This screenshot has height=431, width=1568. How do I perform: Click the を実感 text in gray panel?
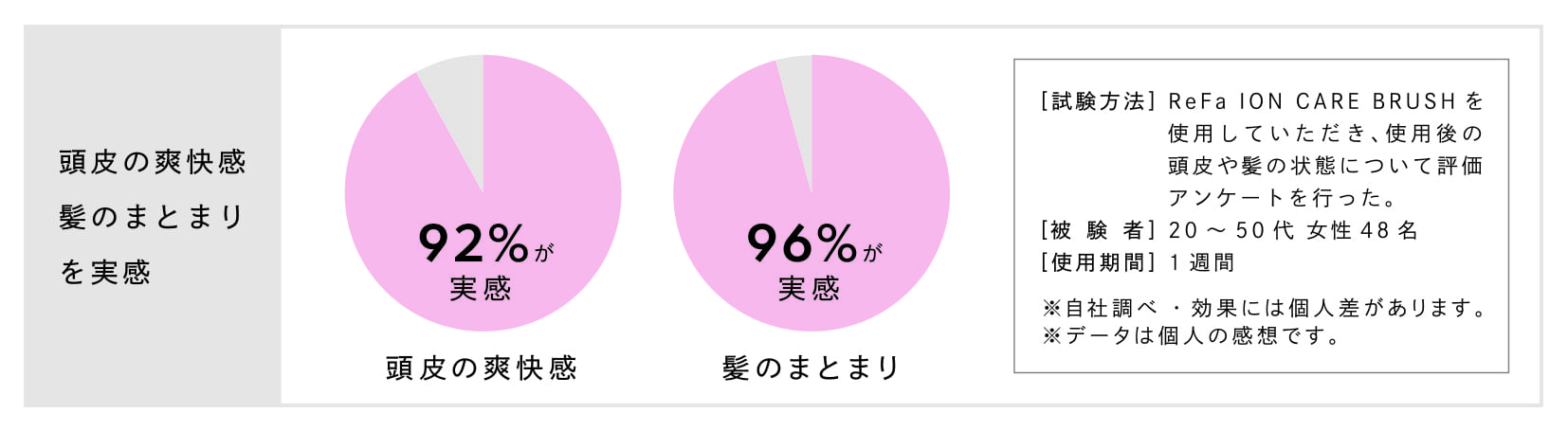(105, 273)
